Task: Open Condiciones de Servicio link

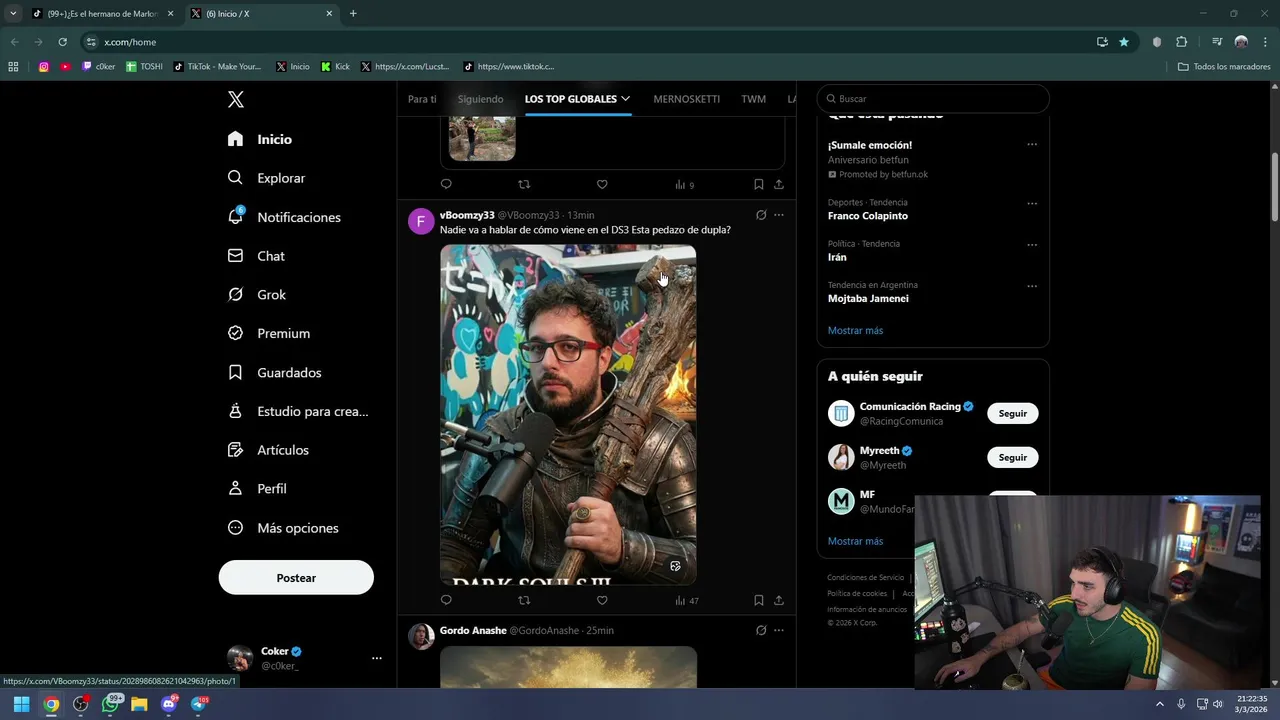Action: click(x=865, y=578)
